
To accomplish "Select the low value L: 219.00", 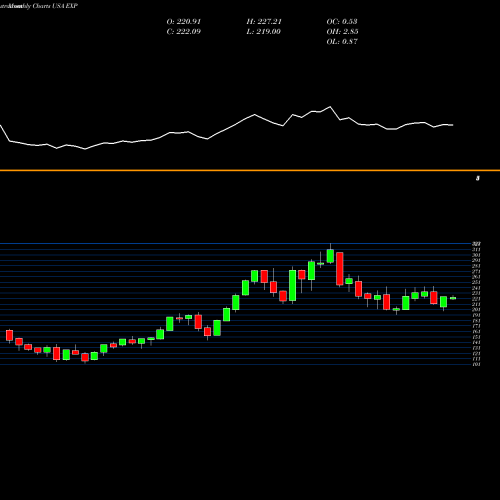I will [x=264, y=32].
